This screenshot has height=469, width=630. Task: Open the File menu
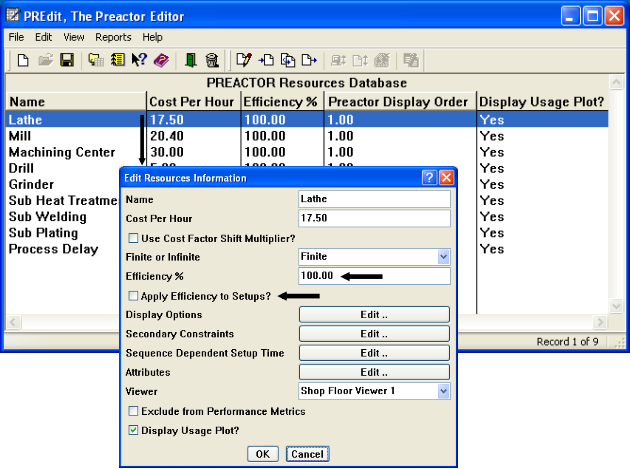click(16, 37)
